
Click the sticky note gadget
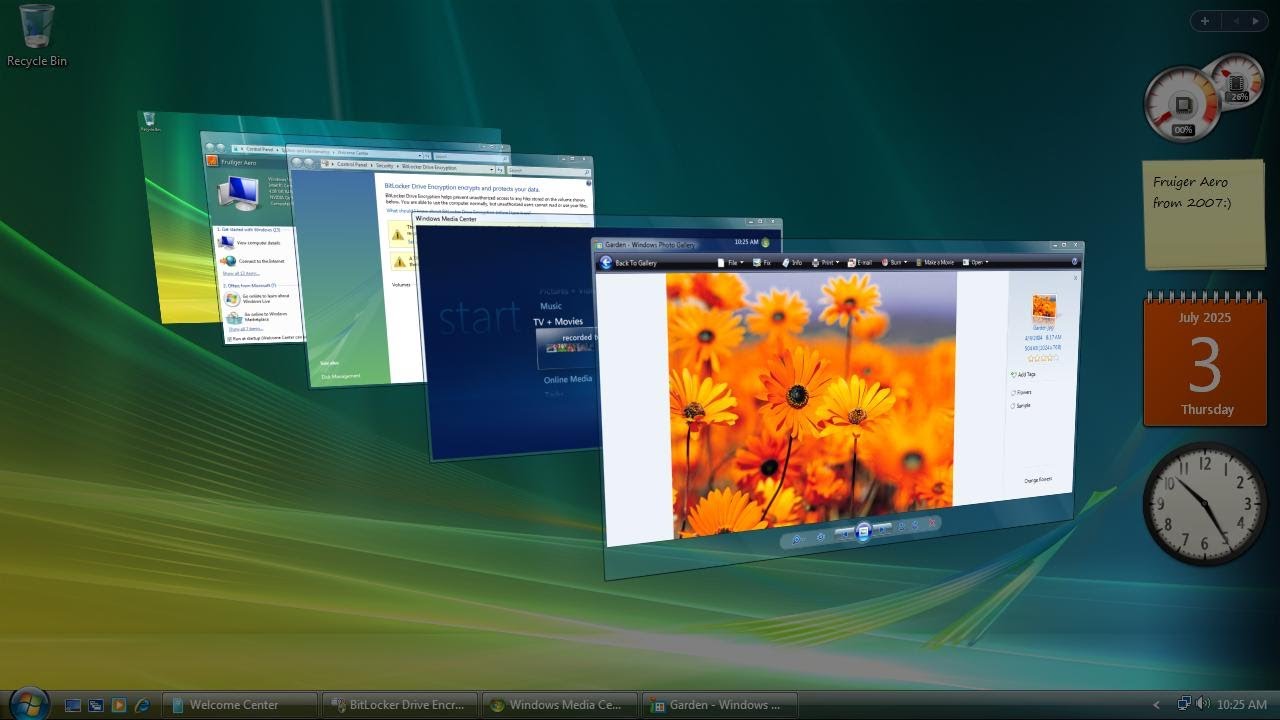pyautogui.click(x=1205, y=214)
